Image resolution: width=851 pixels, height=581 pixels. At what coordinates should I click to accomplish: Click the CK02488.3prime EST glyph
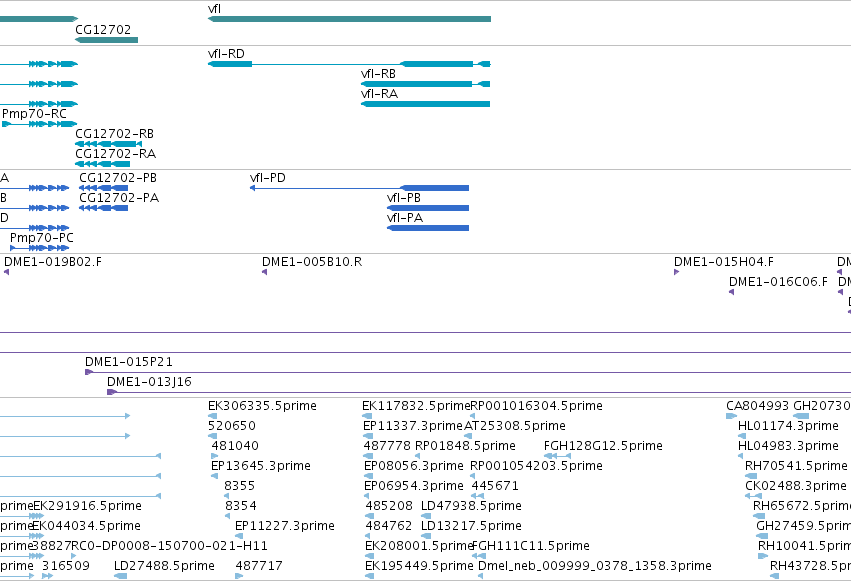(x=753, y=496)
